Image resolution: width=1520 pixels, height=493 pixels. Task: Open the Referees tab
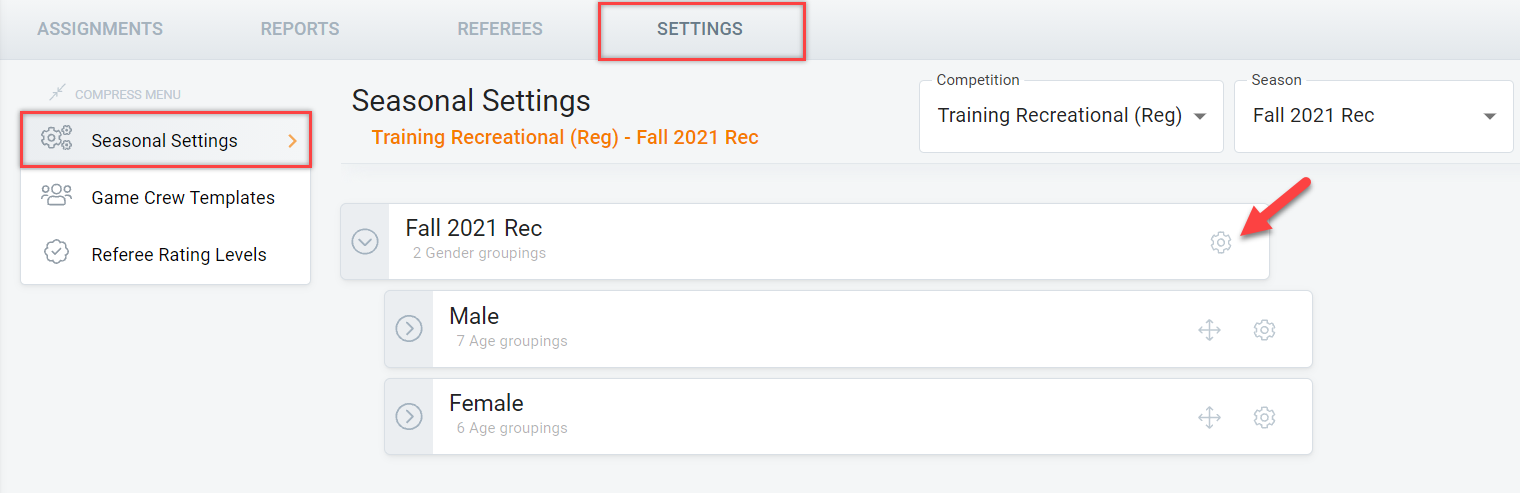500,29
